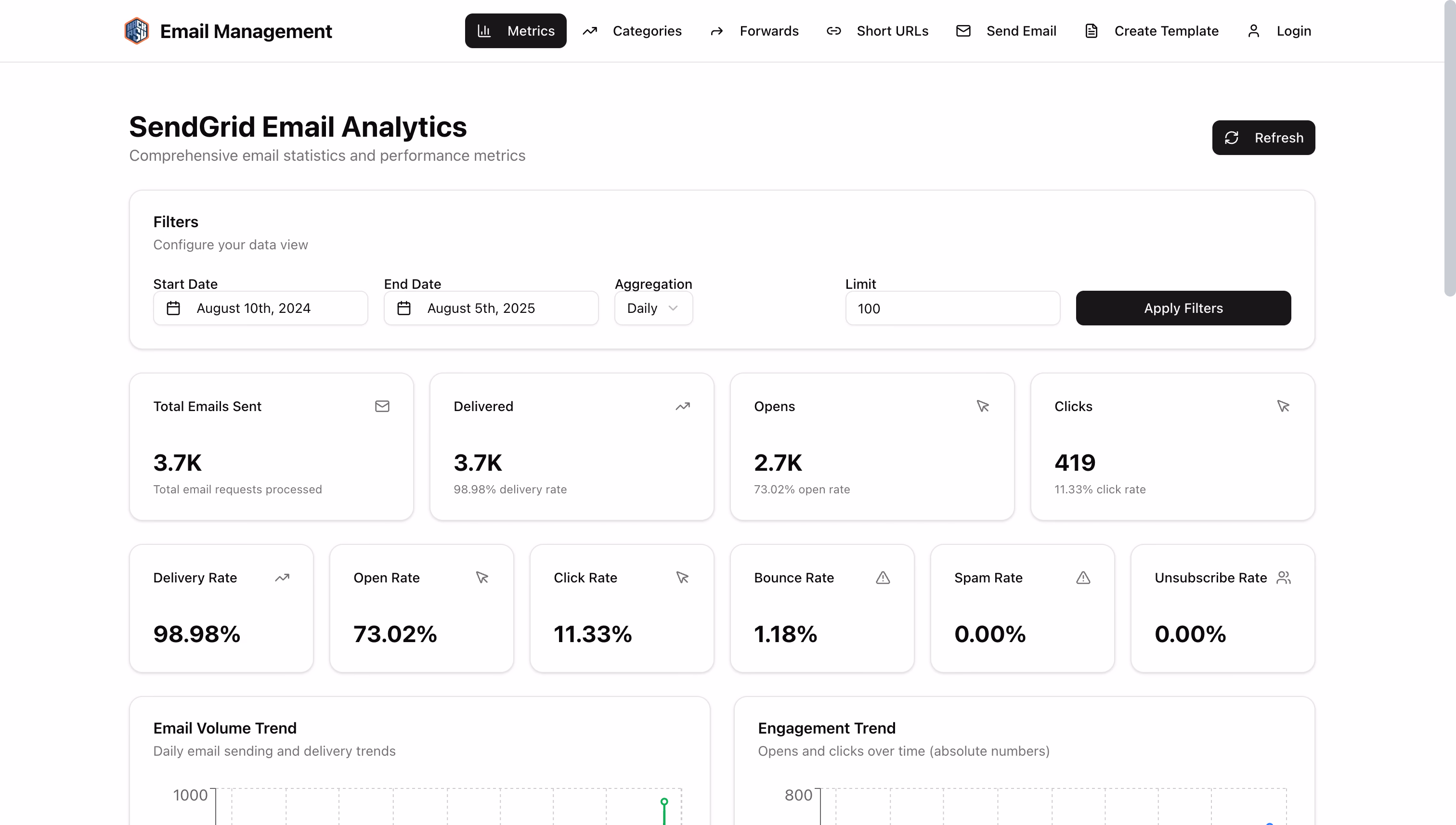The width and height of the screenshot is (1456, 825).
Task: Click the calendar icon in End Date
Action: click(x=403, y=308)
